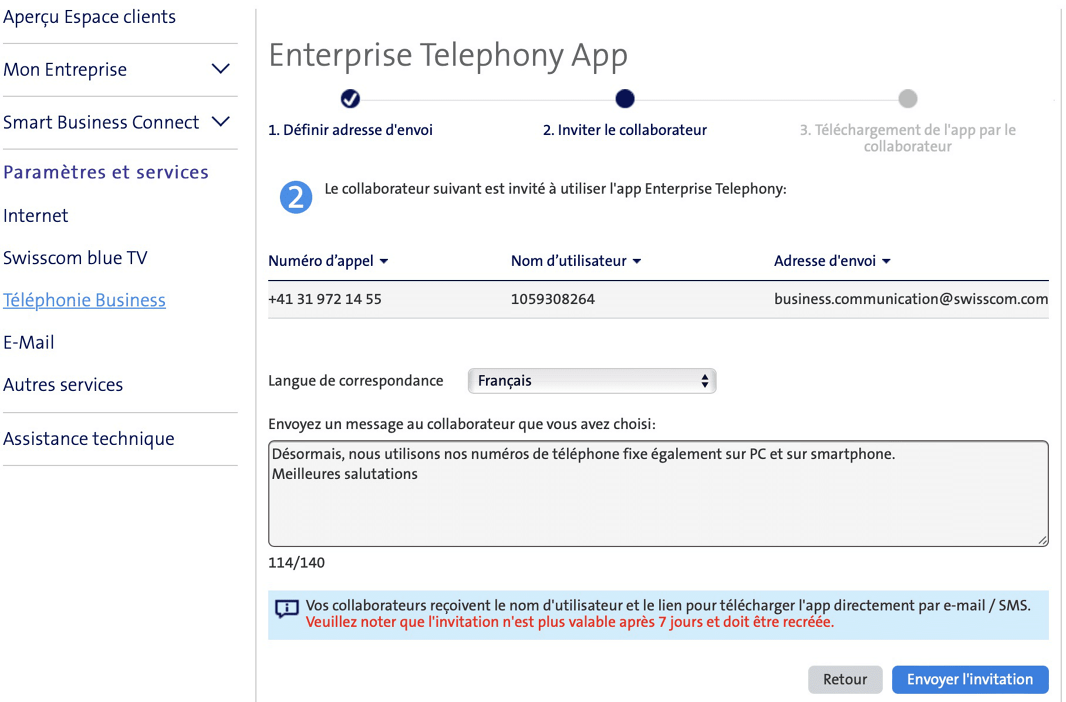Screen dimensions: 1066x702
Task: Open Swisscom blue TV settings
Action: pos(75,258)
